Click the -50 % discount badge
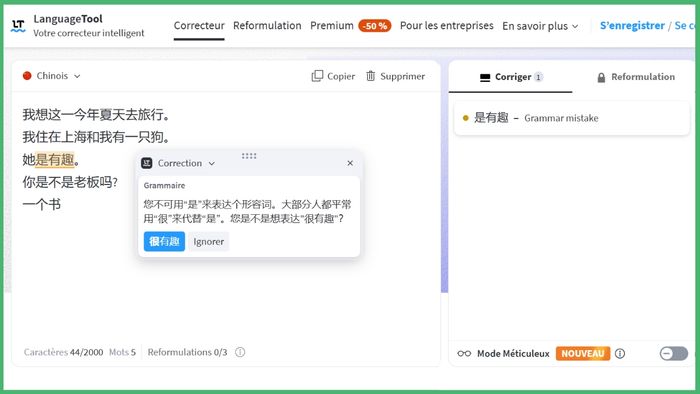 tap(375, 26)
